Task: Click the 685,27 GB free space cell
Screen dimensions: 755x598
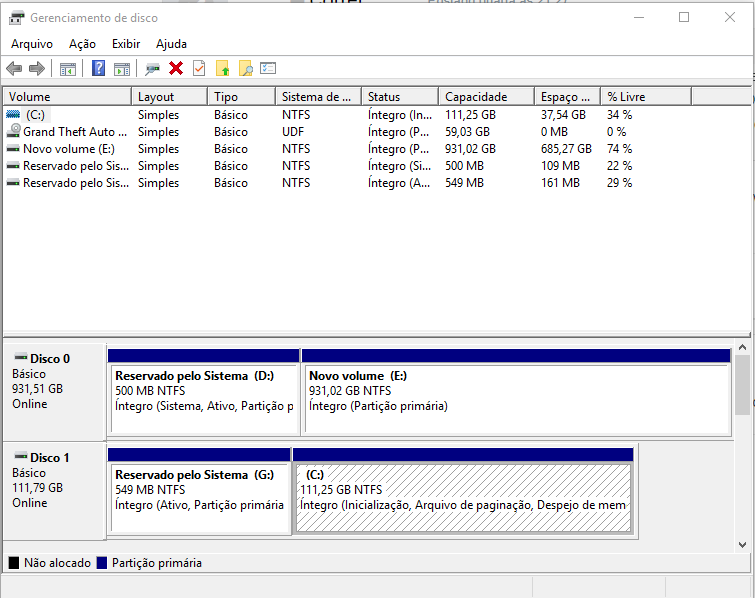Action: point(566,149)
